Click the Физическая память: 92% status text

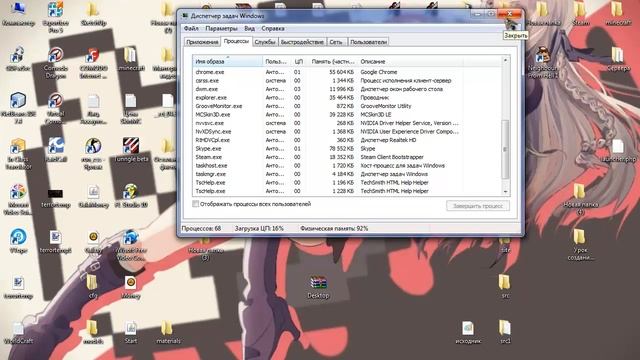pyautogui.click(x=334, y=229)
